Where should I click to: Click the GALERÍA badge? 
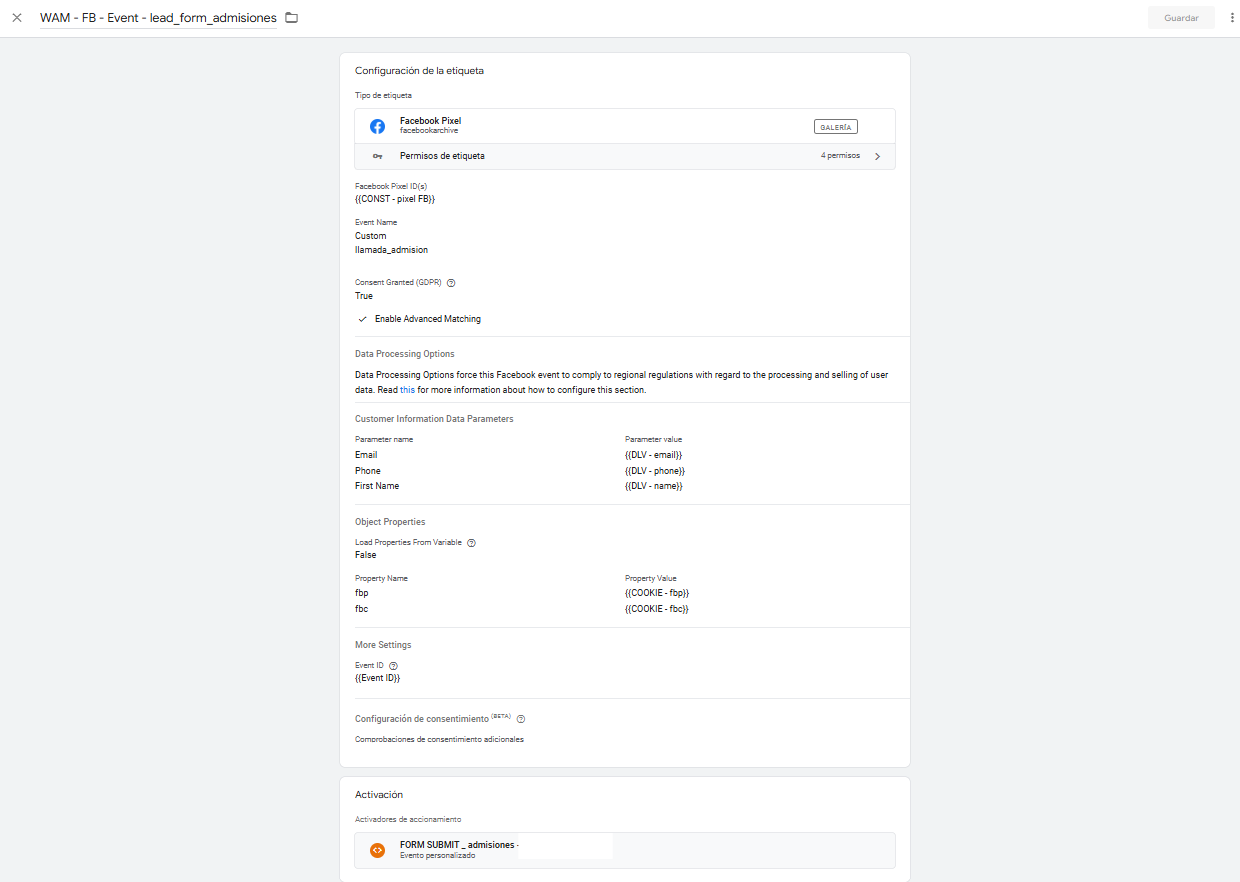[835, 127]
